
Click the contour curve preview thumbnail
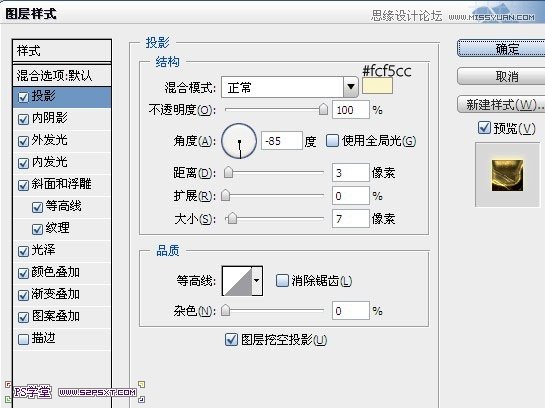tap(237, 280)
